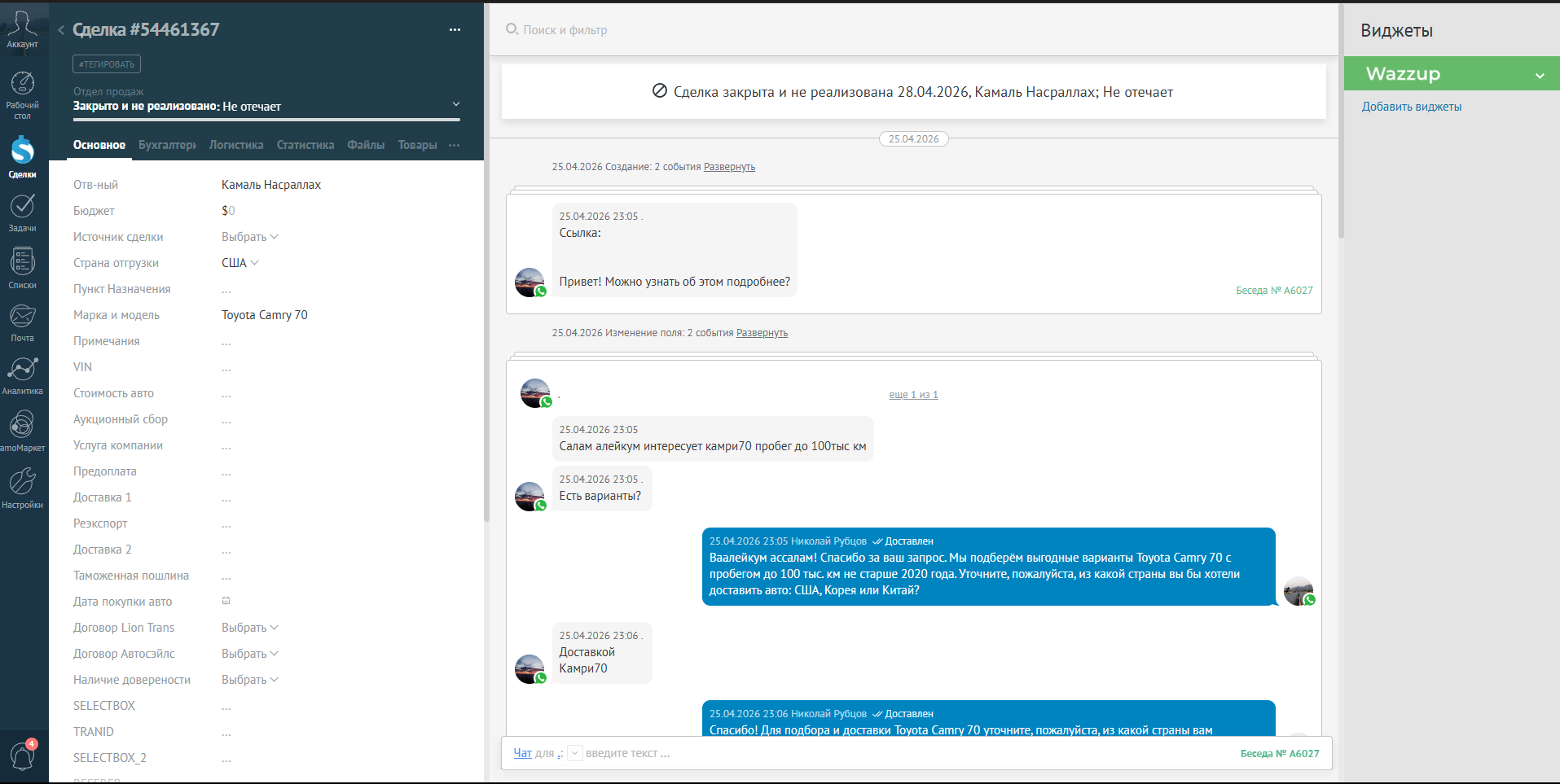Open Договор Автосэйлс 'Выбрать' dropdown

tap(249, 654)
